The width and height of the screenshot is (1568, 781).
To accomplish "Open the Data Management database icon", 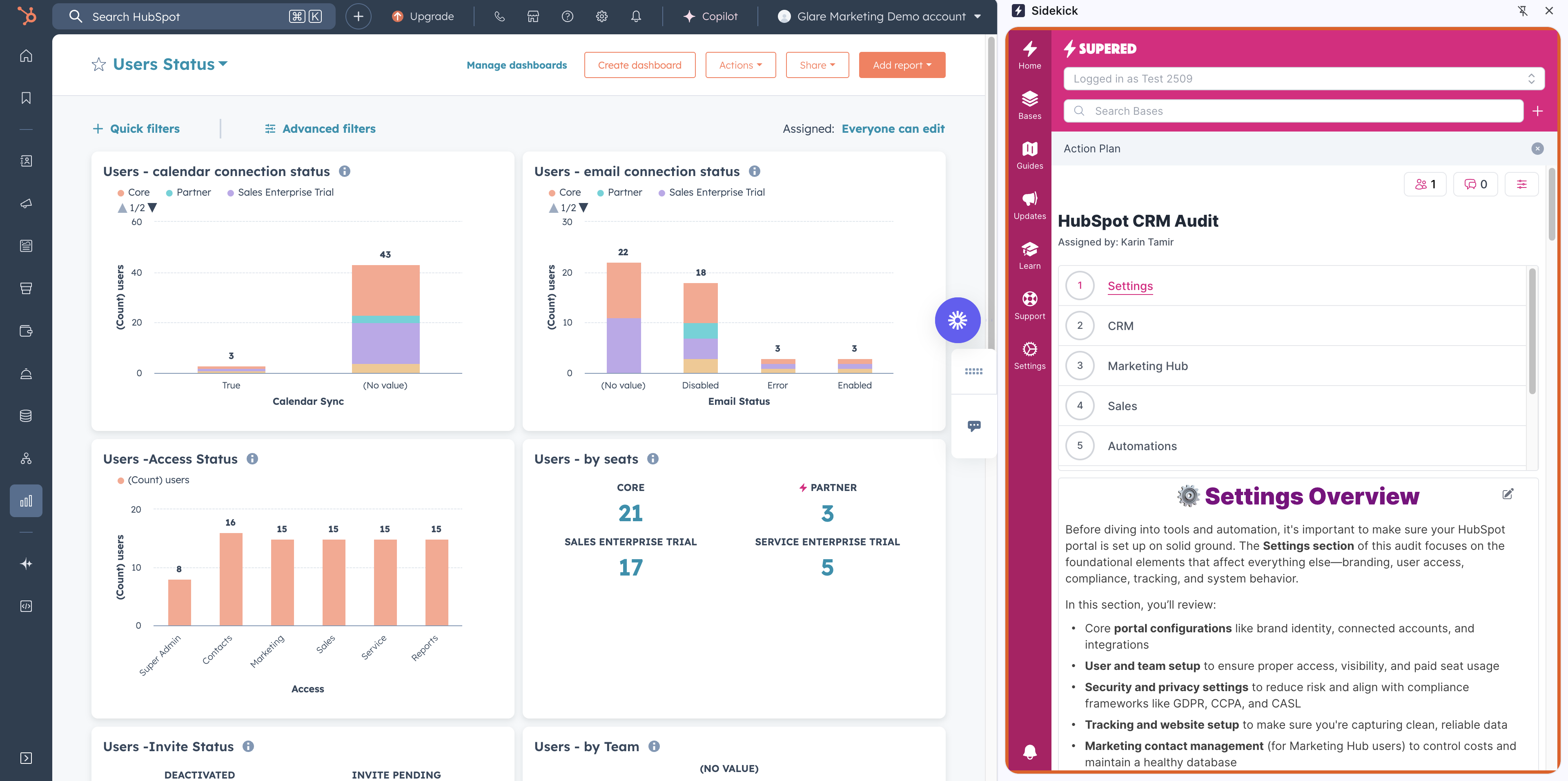I will (x=26, y=416).
